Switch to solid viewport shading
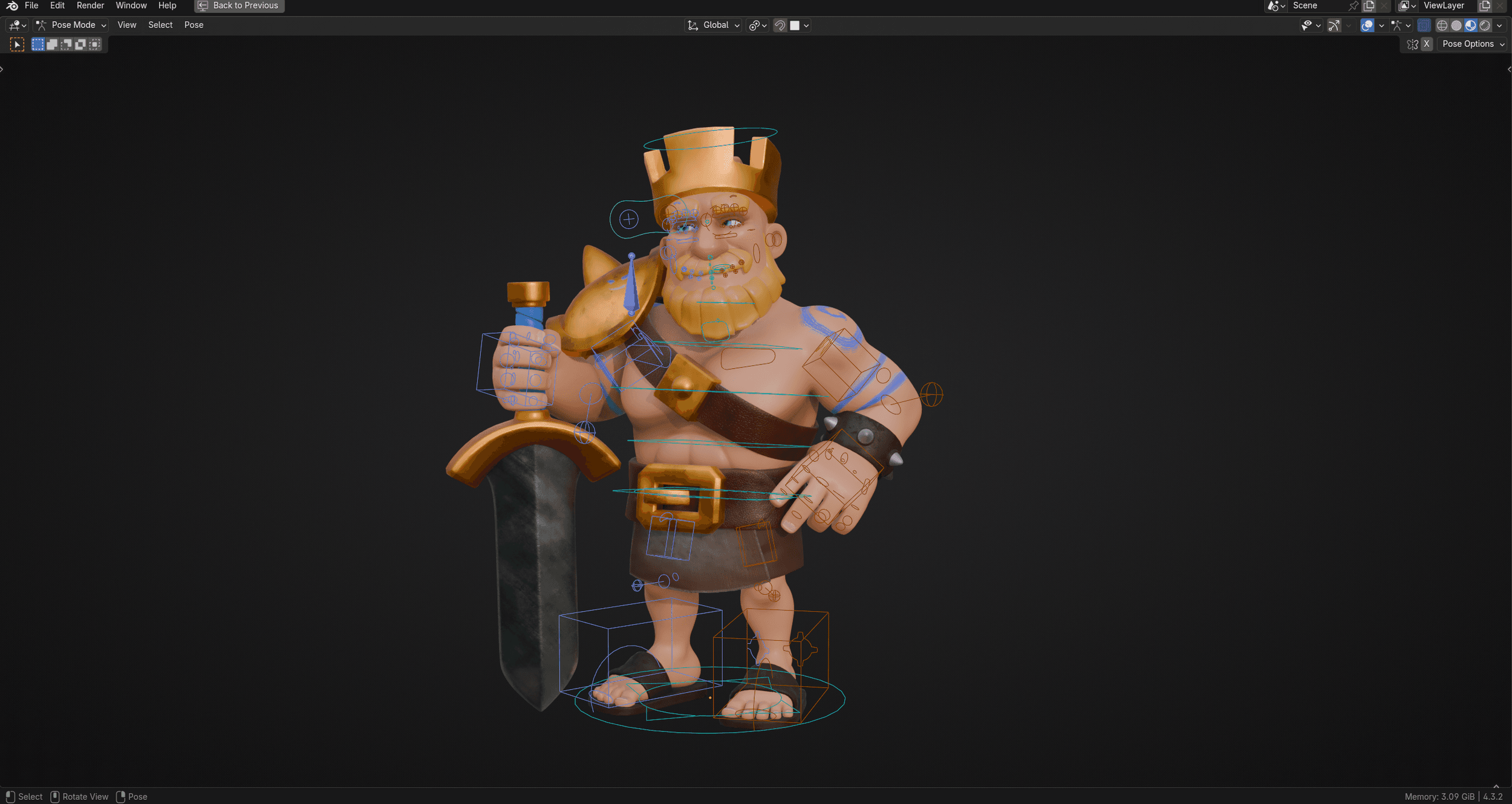 click(1456, 25)
